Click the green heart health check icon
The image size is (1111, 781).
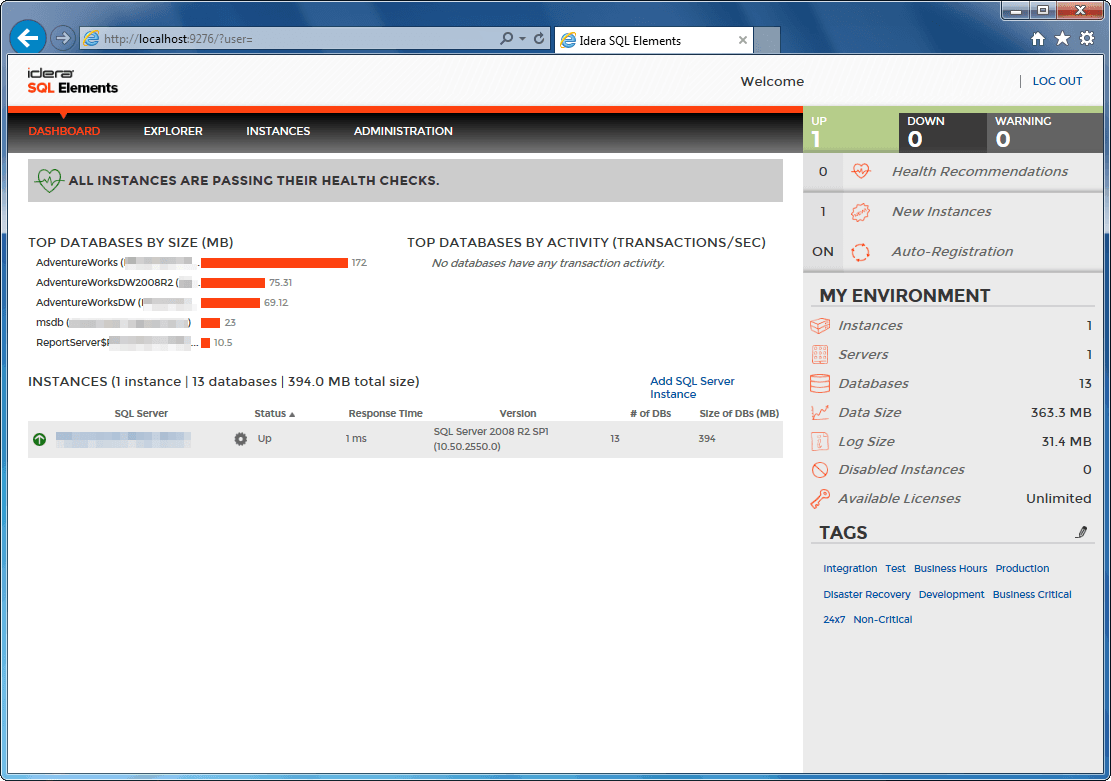[x=49, y=181]
